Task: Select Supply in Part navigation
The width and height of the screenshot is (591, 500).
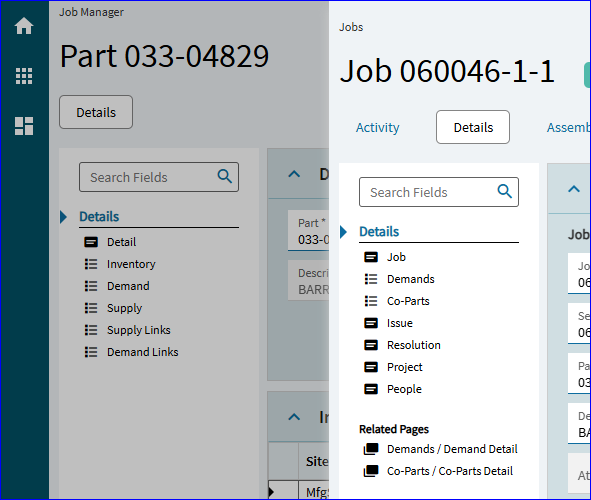Action: tap(124, 308)
